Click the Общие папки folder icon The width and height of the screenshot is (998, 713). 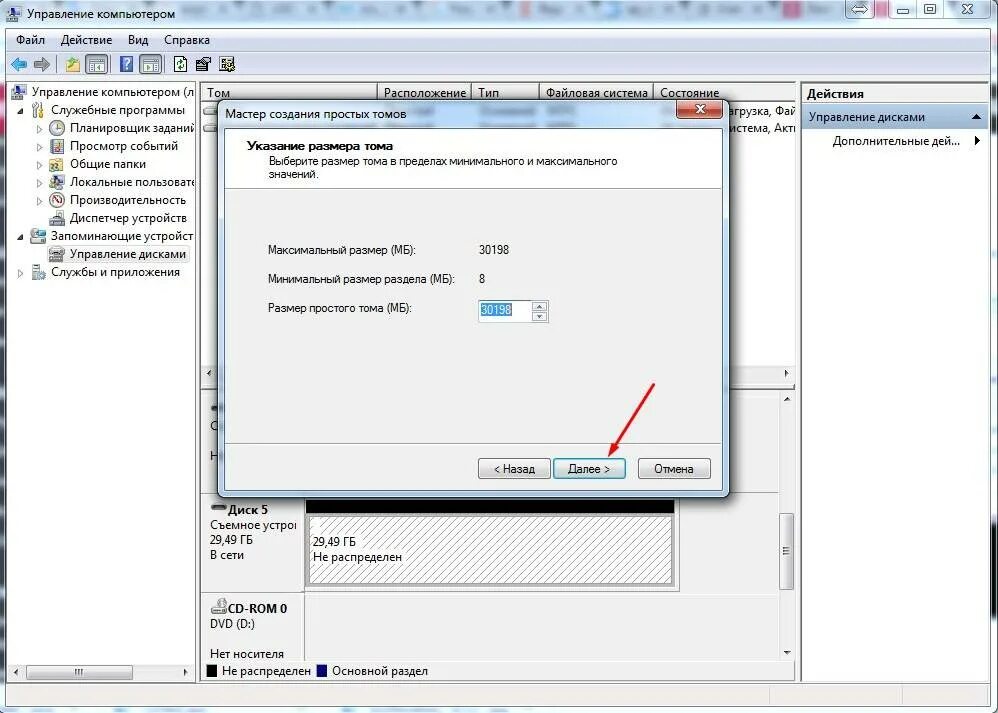coord(57,164)
